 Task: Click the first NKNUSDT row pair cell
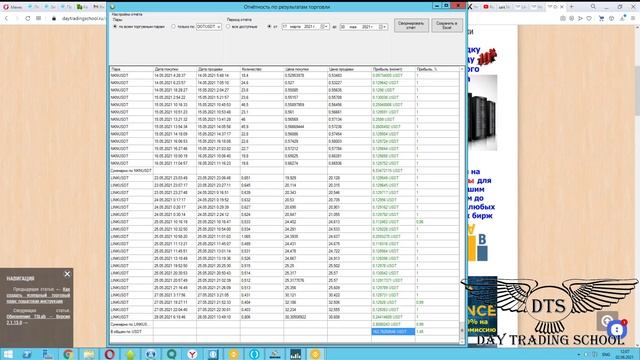click(x=131, y=76)
